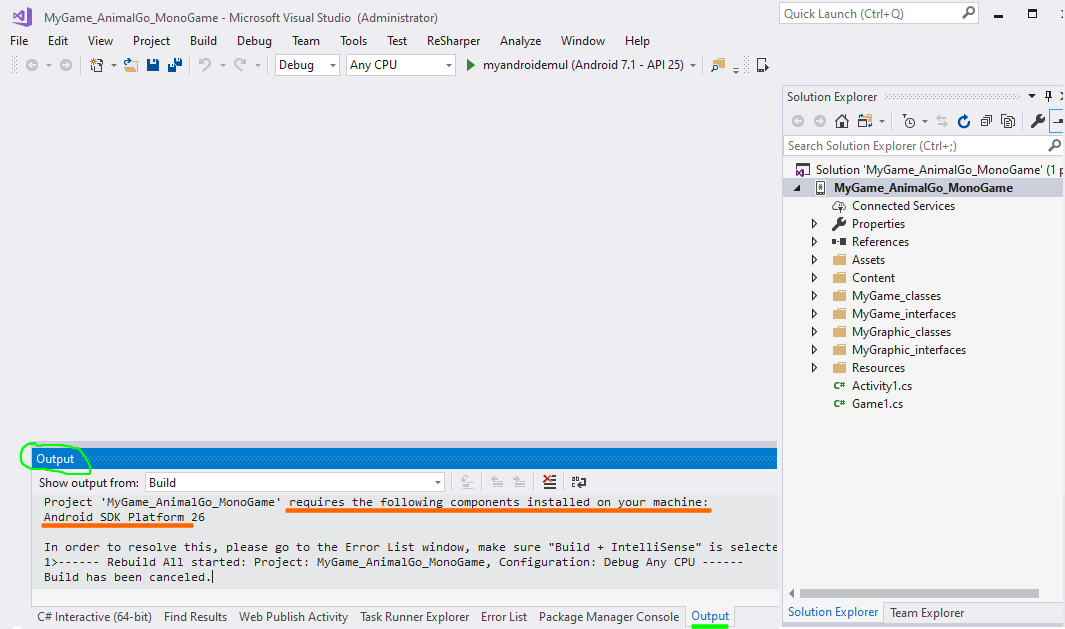This screenshot has width=1065, height=629.
Task: Toggle word wrap in Output window
Action: (578, 483)
